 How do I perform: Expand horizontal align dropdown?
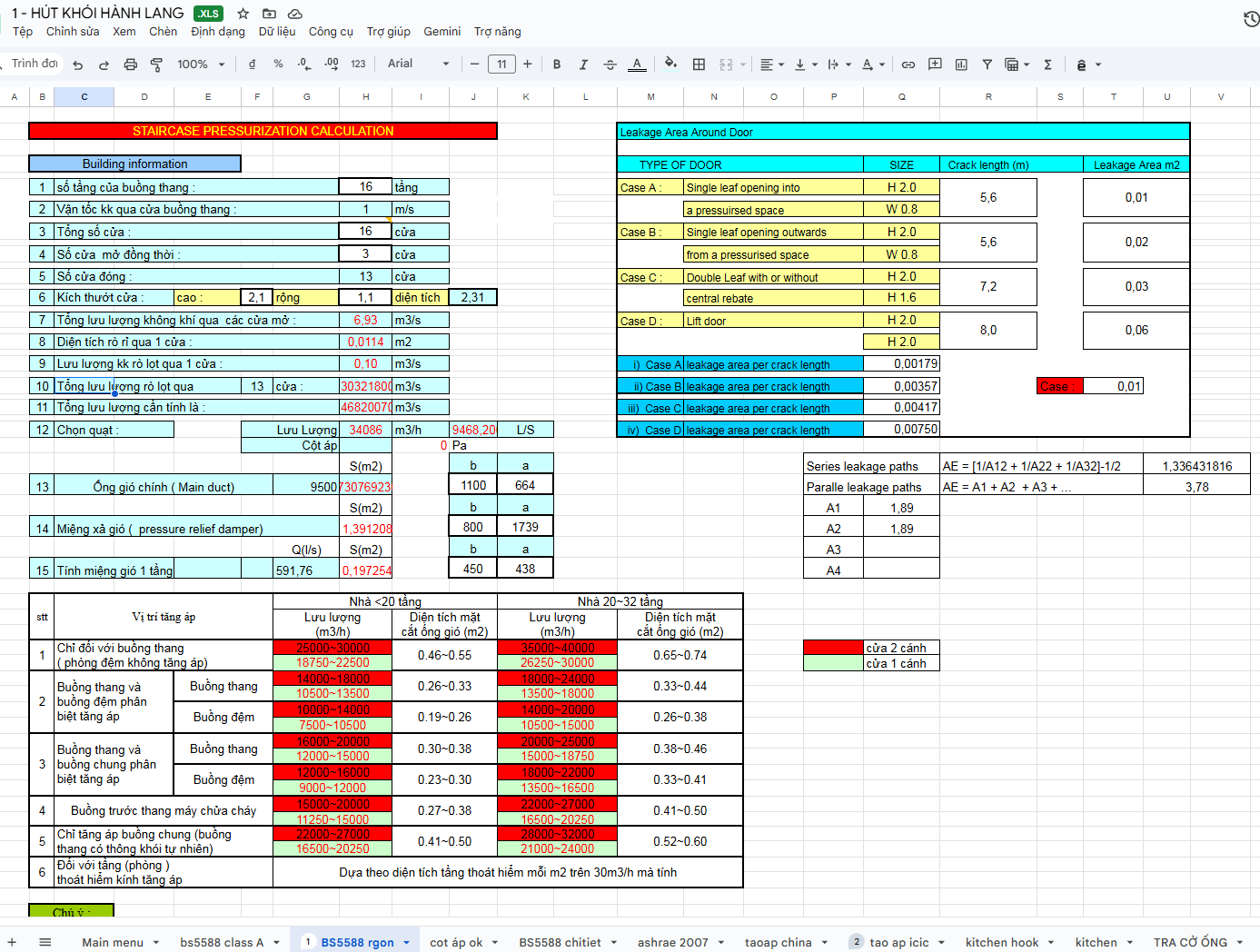(771, 64)
